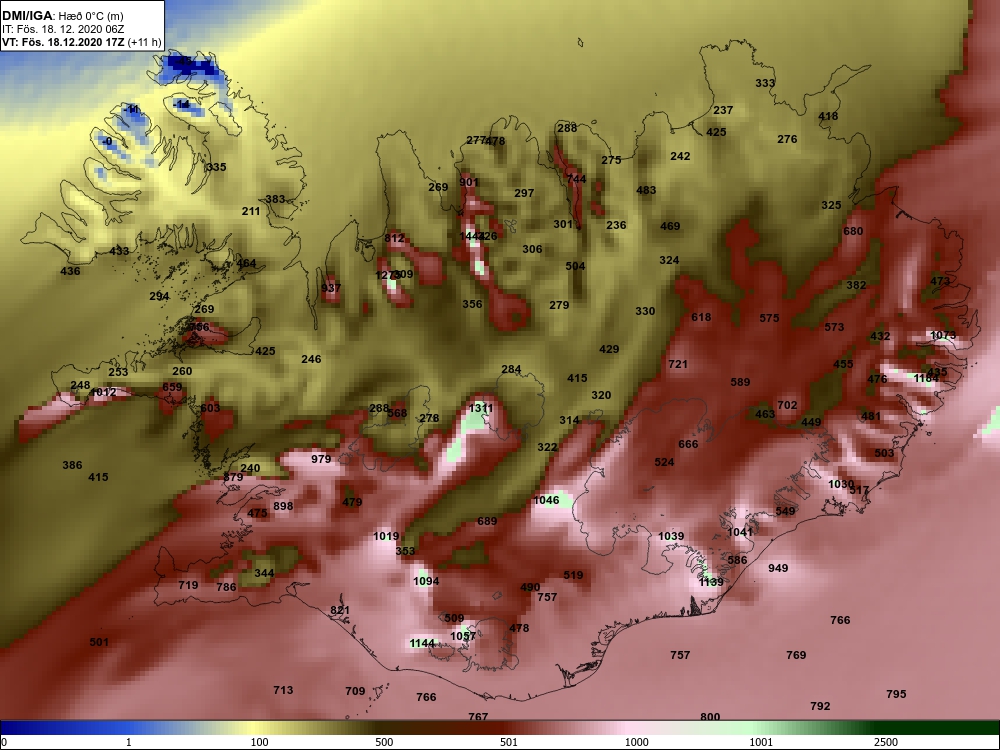Screen dimensions: 1000x750
Task: Click map value 1311 near the glacier
Action: pyautogui.click(x=481, y=408)
